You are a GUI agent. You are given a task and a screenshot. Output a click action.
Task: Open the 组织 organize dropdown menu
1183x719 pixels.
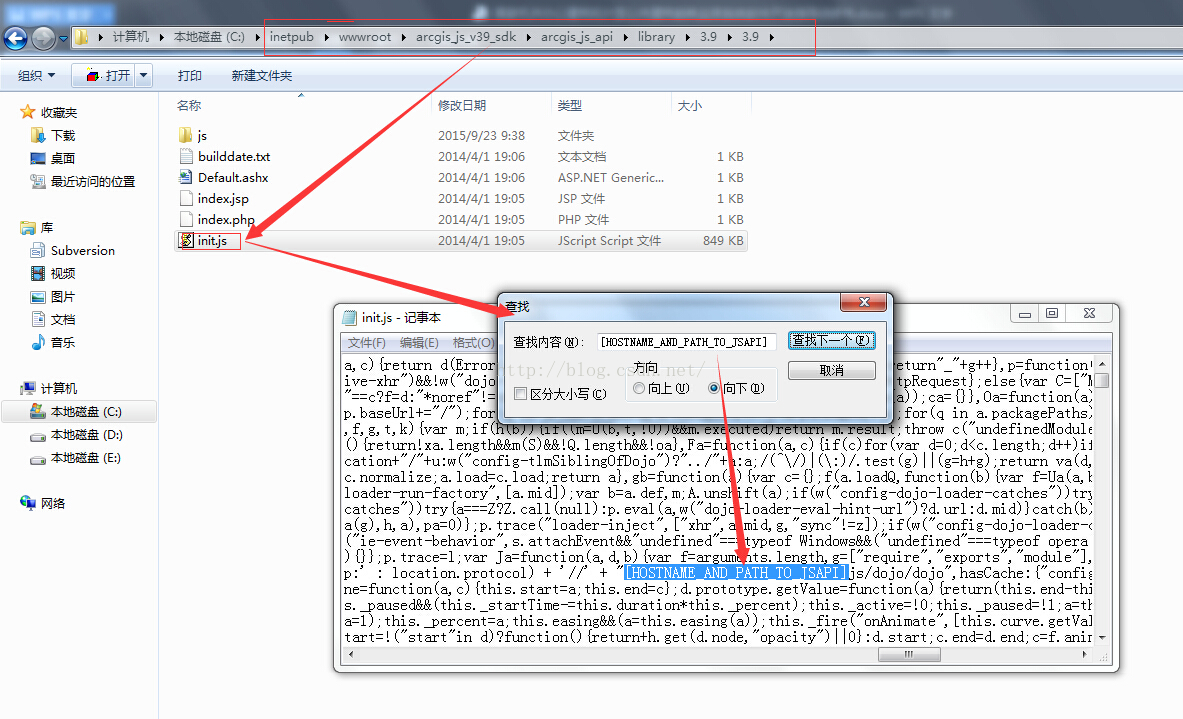(36, 75)
